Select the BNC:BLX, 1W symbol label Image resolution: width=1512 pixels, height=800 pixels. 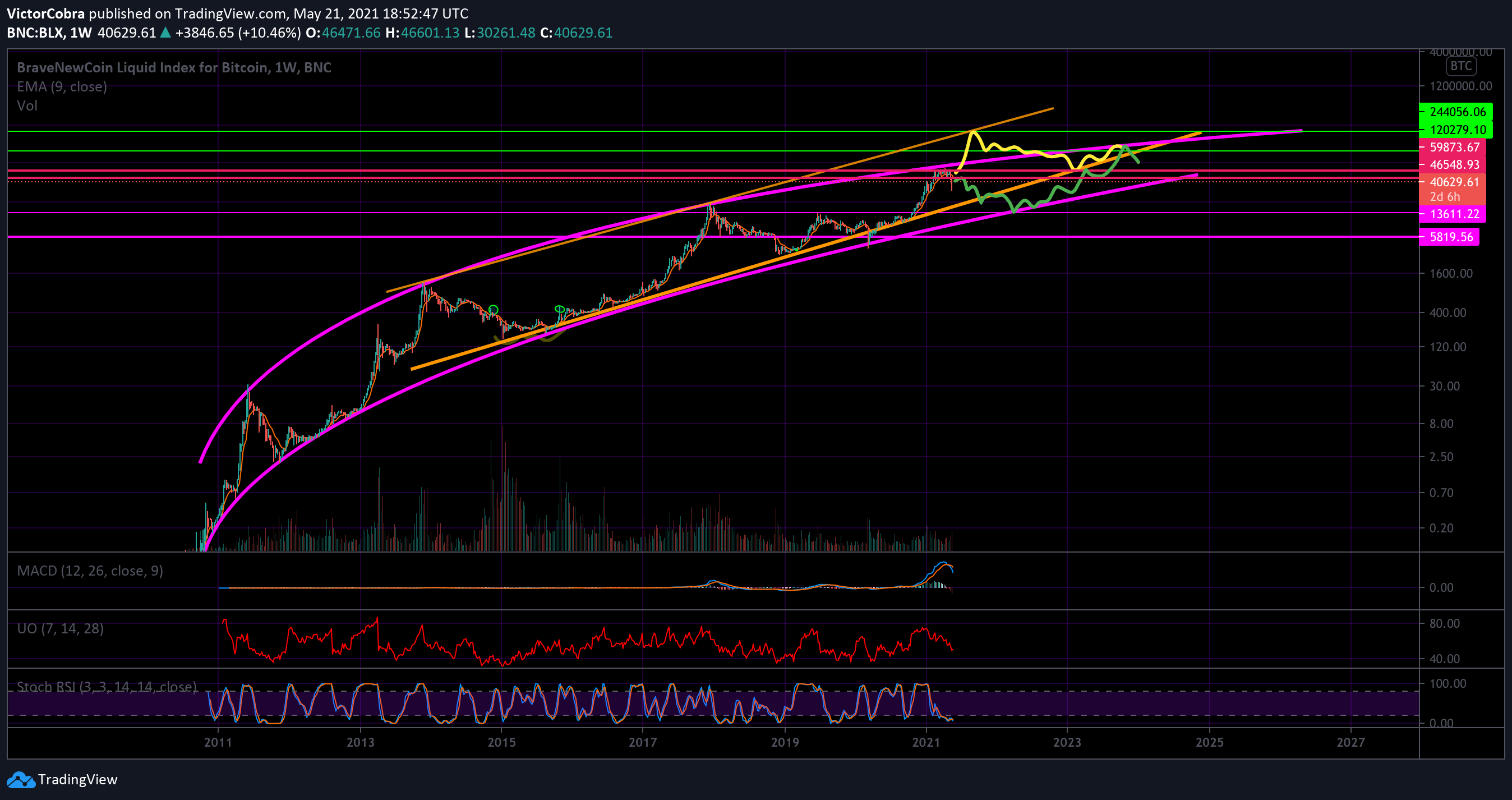coord(49,33)
